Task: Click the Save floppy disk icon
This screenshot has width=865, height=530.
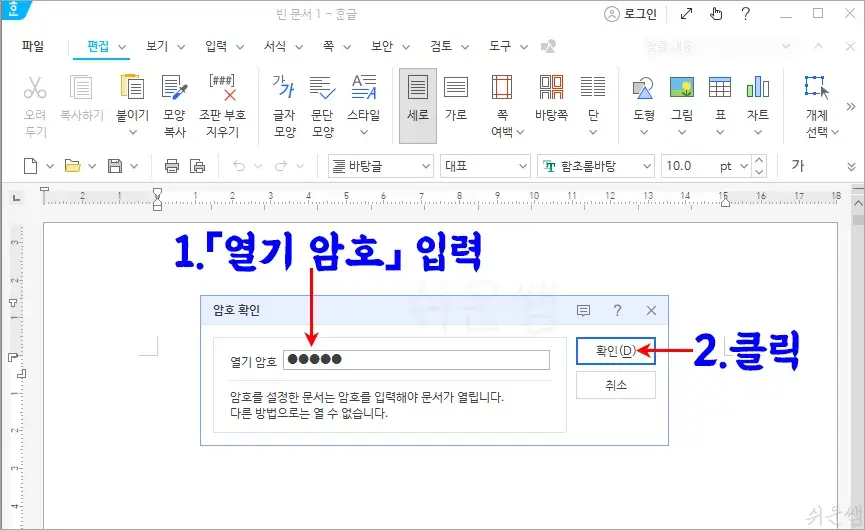Action: [x=115, y=165]
